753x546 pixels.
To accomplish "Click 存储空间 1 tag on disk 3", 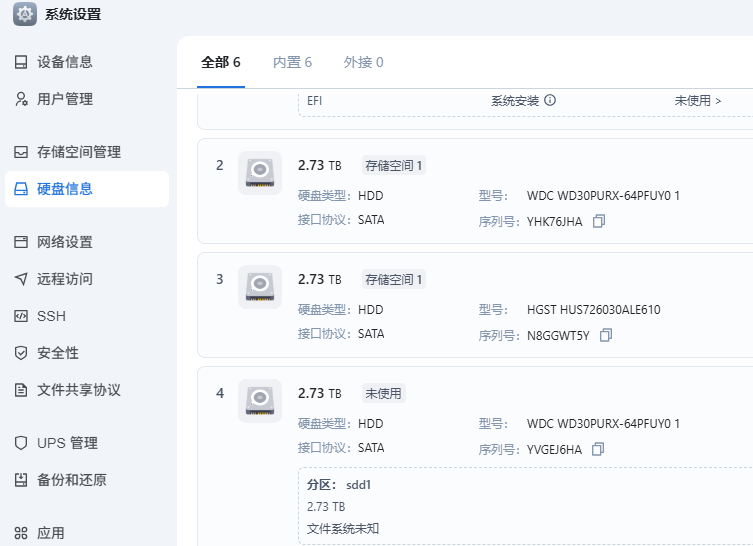I will (394, 279).
